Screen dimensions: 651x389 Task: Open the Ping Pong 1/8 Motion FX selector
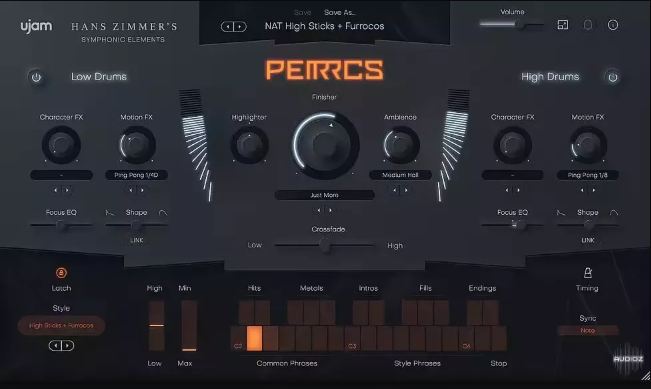(x=587, y=175)
